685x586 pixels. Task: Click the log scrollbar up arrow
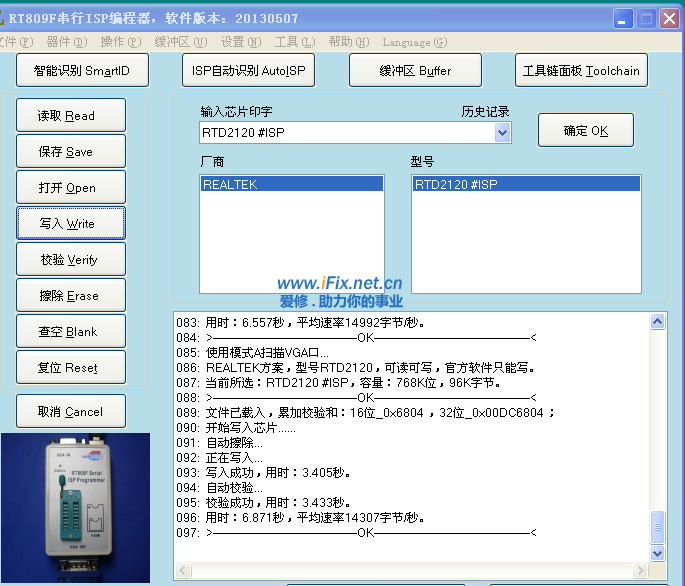(657, 322)
